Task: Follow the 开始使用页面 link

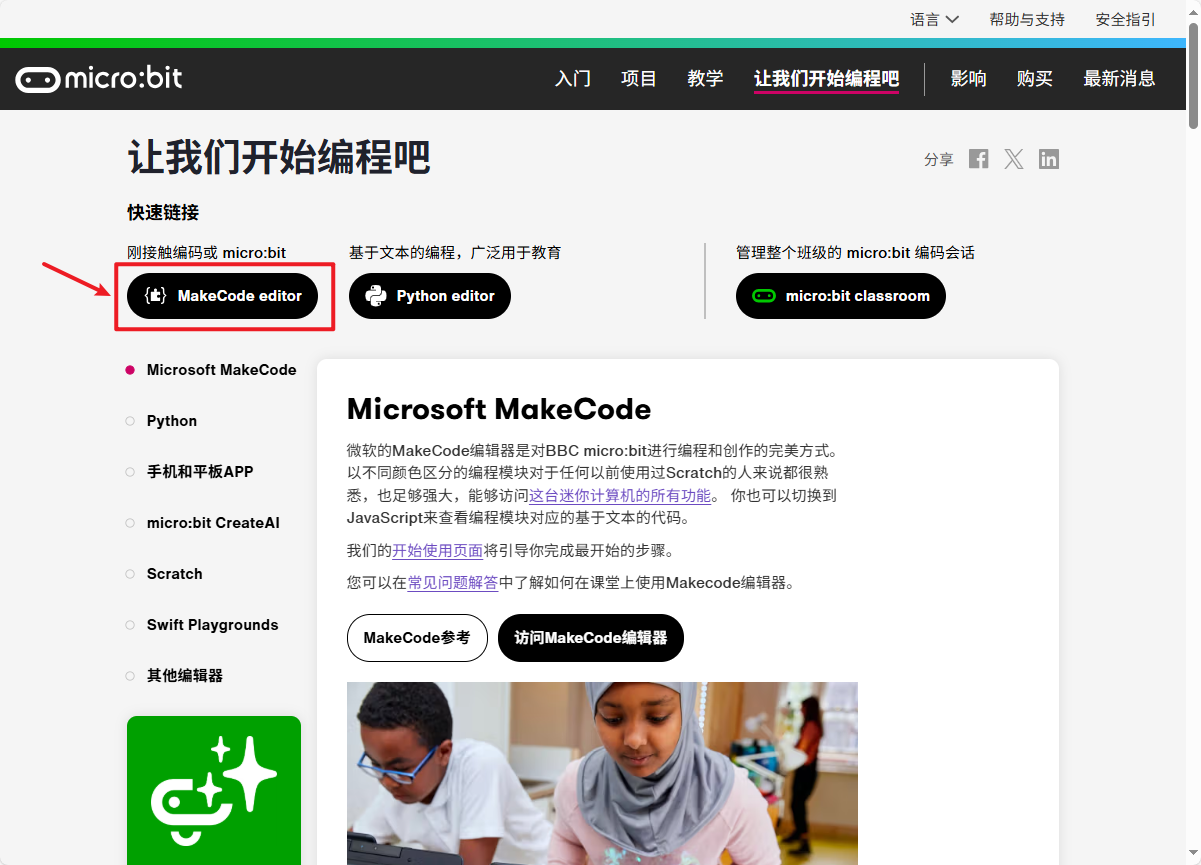Action: point(438,551)
